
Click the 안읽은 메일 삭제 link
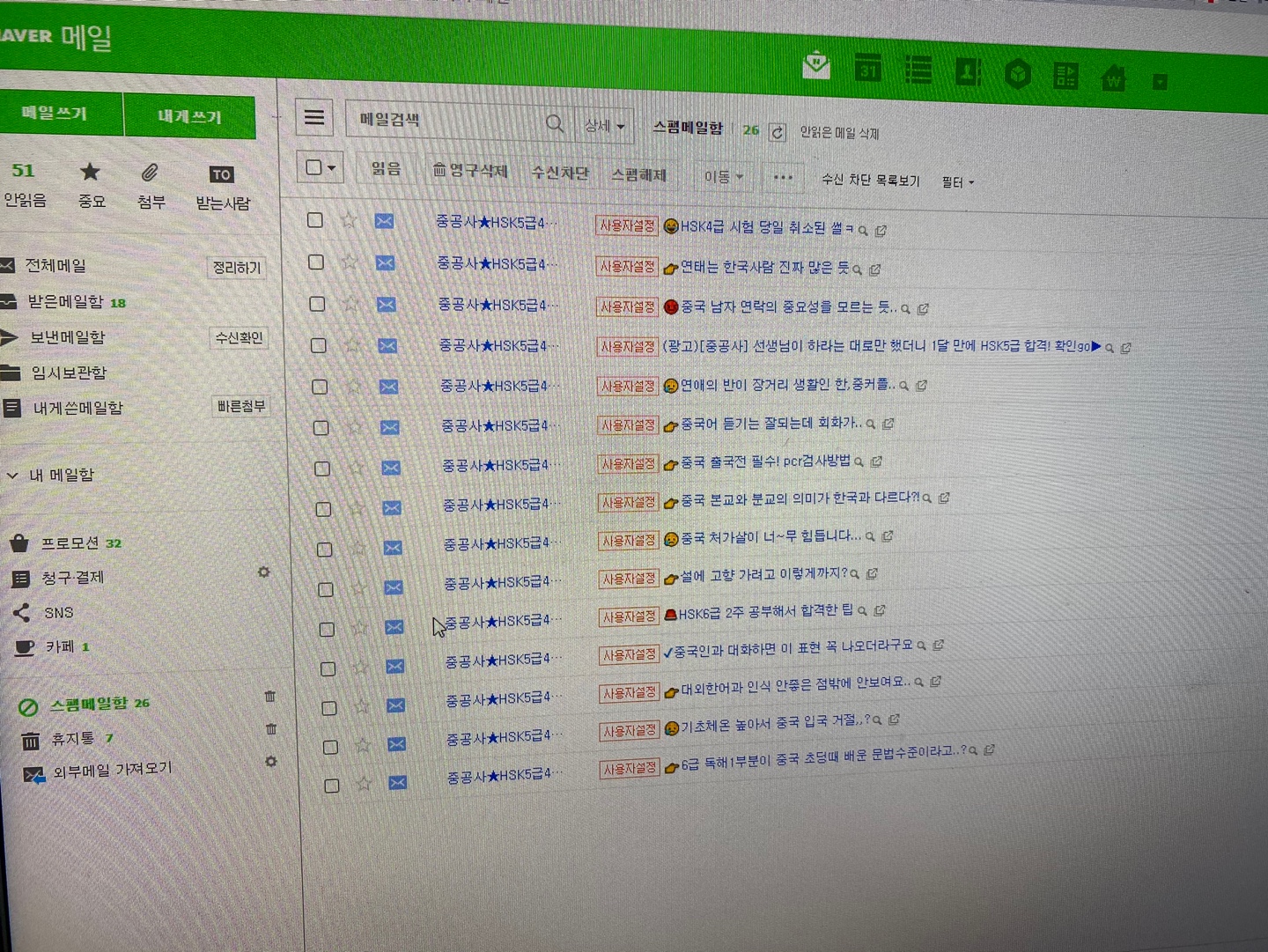pyautogui.click(x=839, y=133)
